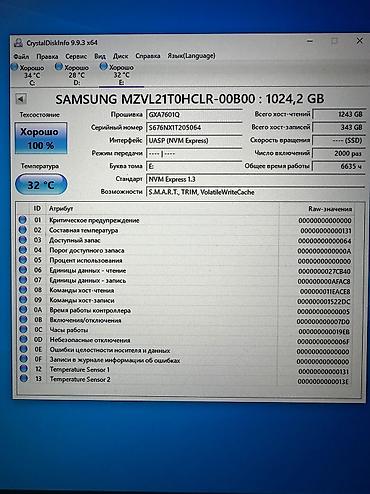This screenshot has width=370, height=494.
Task: Click the previous disk arrow button
Action: coord(21,99)
